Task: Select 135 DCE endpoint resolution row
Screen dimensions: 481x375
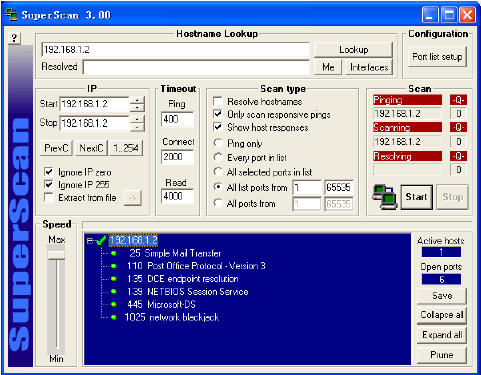Action: click(183, 279)
